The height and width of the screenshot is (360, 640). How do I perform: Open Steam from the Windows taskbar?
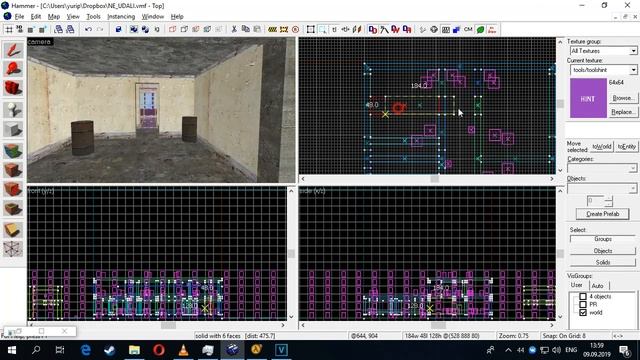[109, 350]
